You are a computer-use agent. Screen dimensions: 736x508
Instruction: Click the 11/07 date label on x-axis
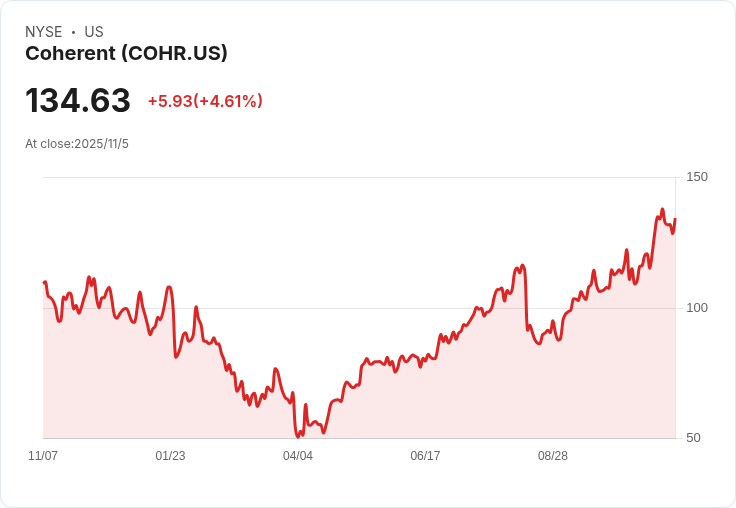pyautogui.click(x=43, y=456)
